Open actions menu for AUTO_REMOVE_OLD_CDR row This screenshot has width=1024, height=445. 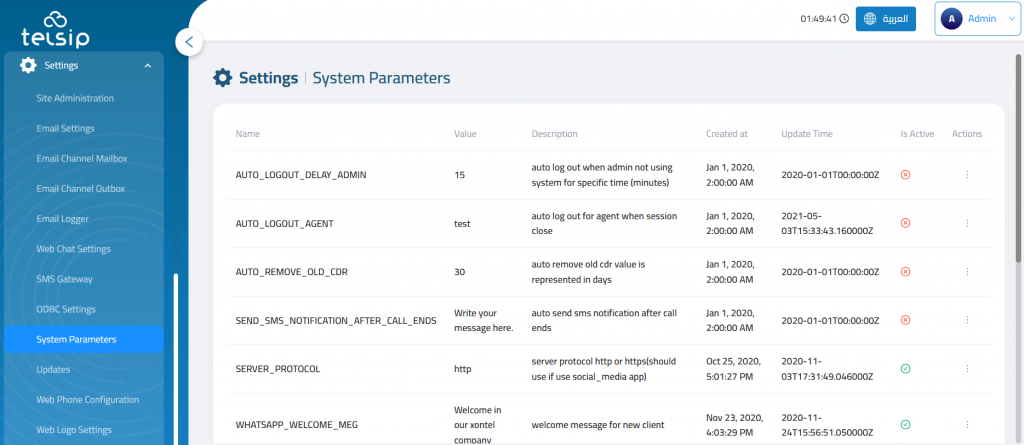966,271
